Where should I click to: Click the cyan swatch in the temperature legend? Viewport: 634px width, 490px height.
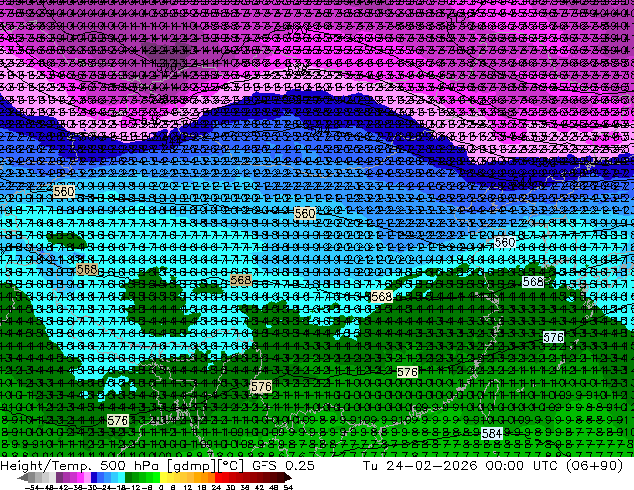click(121, 478)
